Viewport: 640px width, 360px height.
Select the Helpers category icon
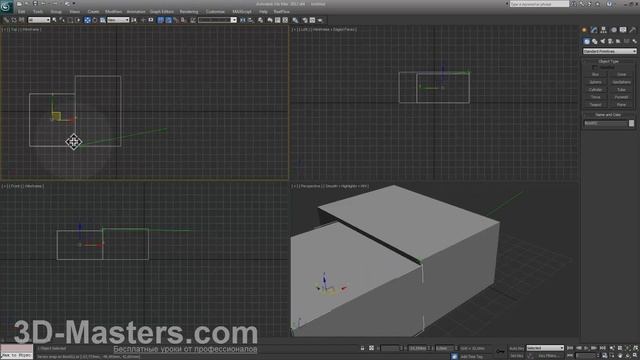pyautogui.click(x=618, y=41)
